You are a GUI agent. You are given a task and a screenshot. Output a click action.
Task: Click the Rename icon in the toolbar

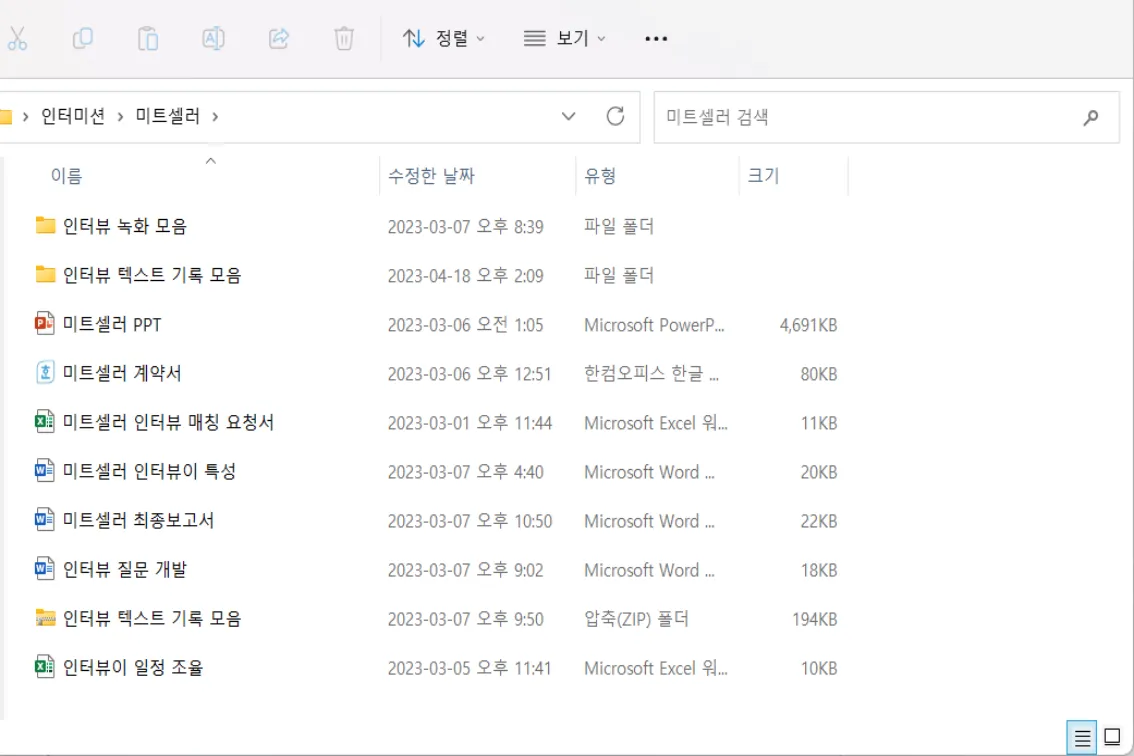[x=213, y=38]
